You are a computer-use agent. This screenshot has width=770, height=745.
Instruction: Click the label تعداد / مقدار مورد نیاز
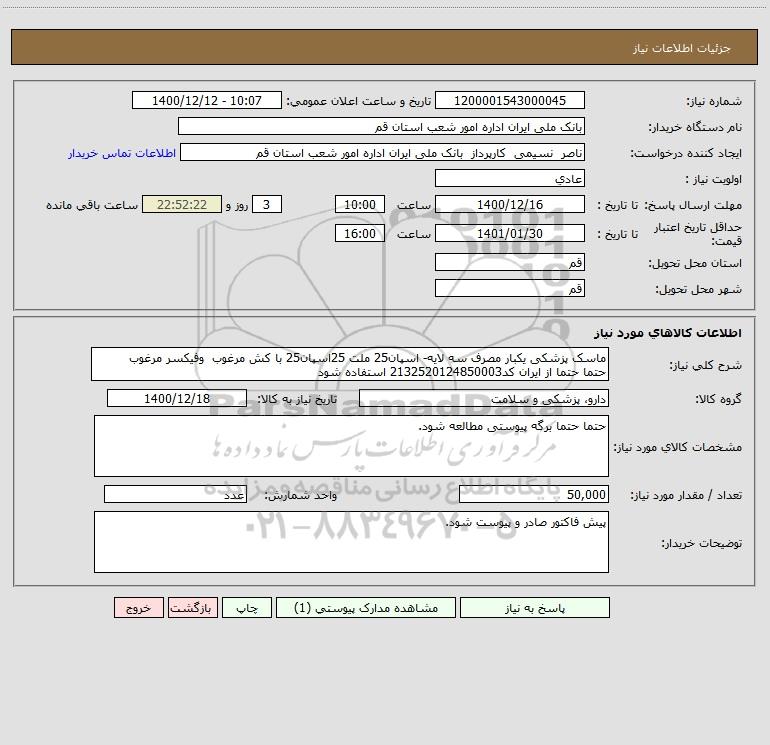pos(686,496)
